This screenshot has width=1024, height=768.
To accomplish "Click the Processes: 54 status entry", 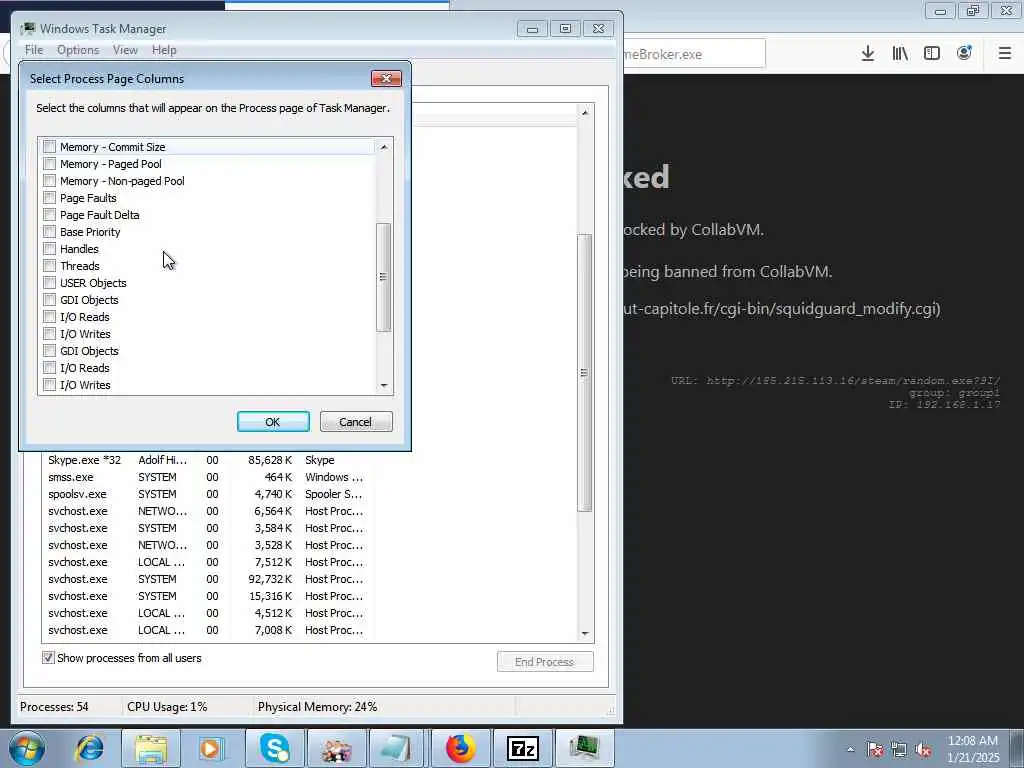I will point(54,707).
